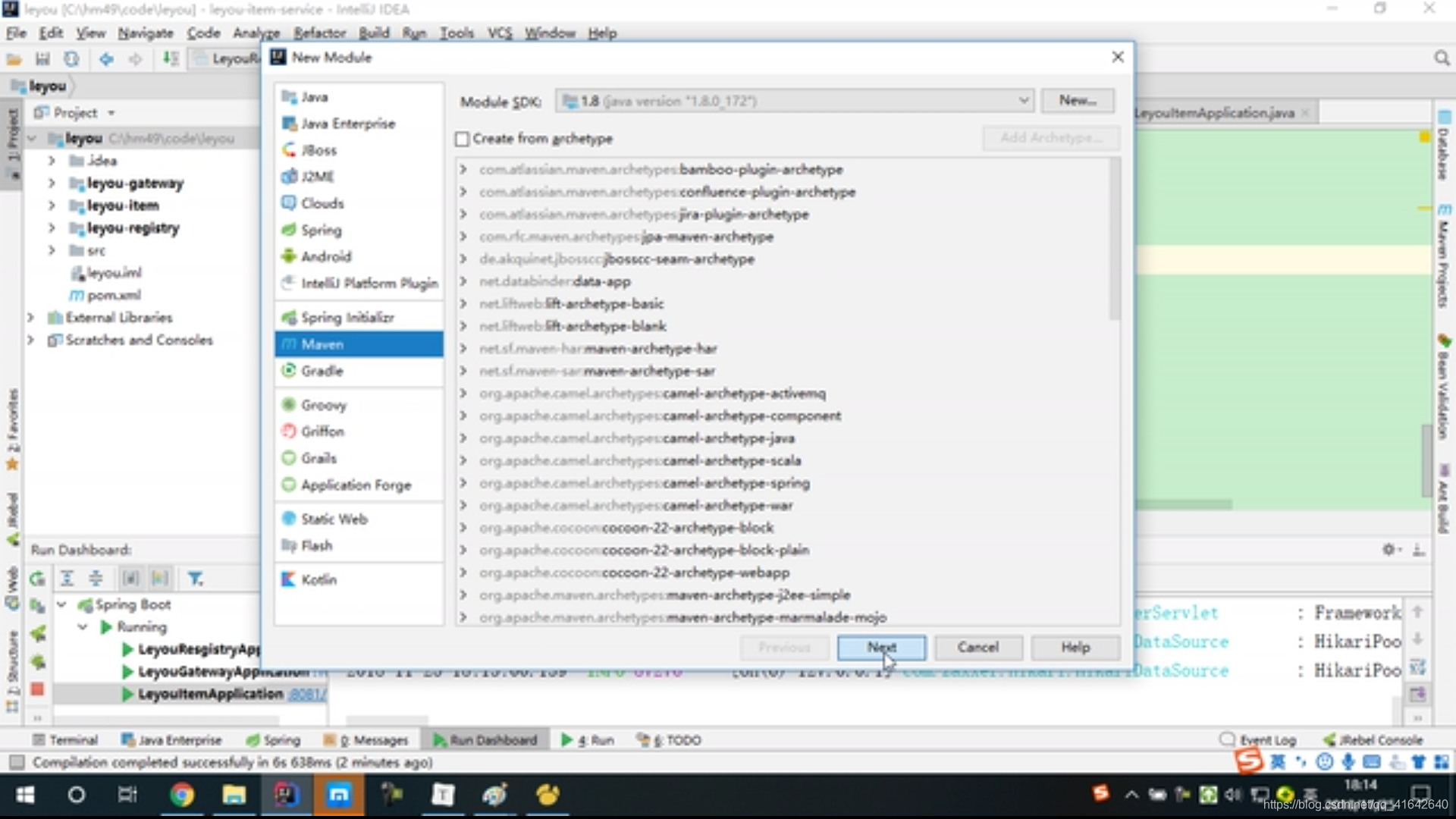
Task: Open the Messages tool tab
Action: pyautogui.click(x=366, y=740)
